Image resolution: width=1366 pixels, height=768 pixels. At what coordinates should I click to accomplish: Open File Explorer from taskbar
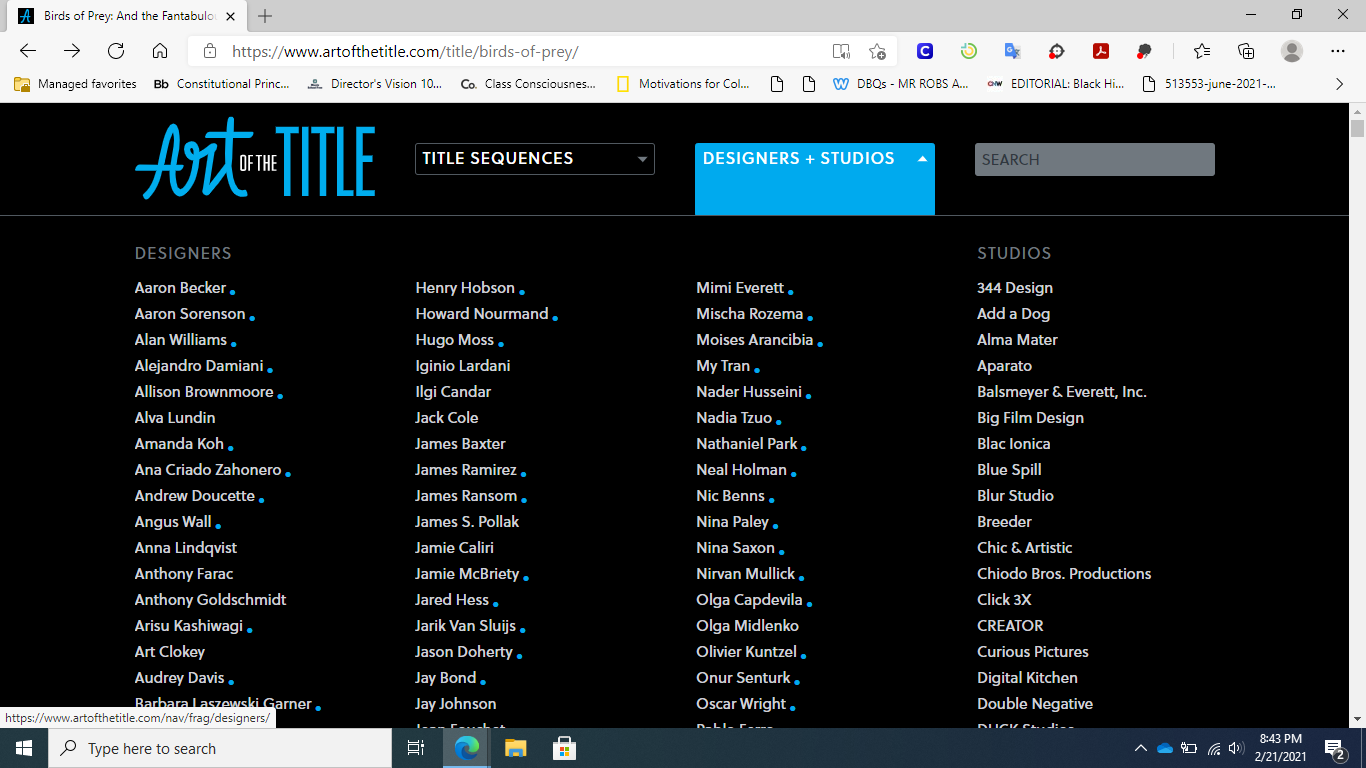515,748
